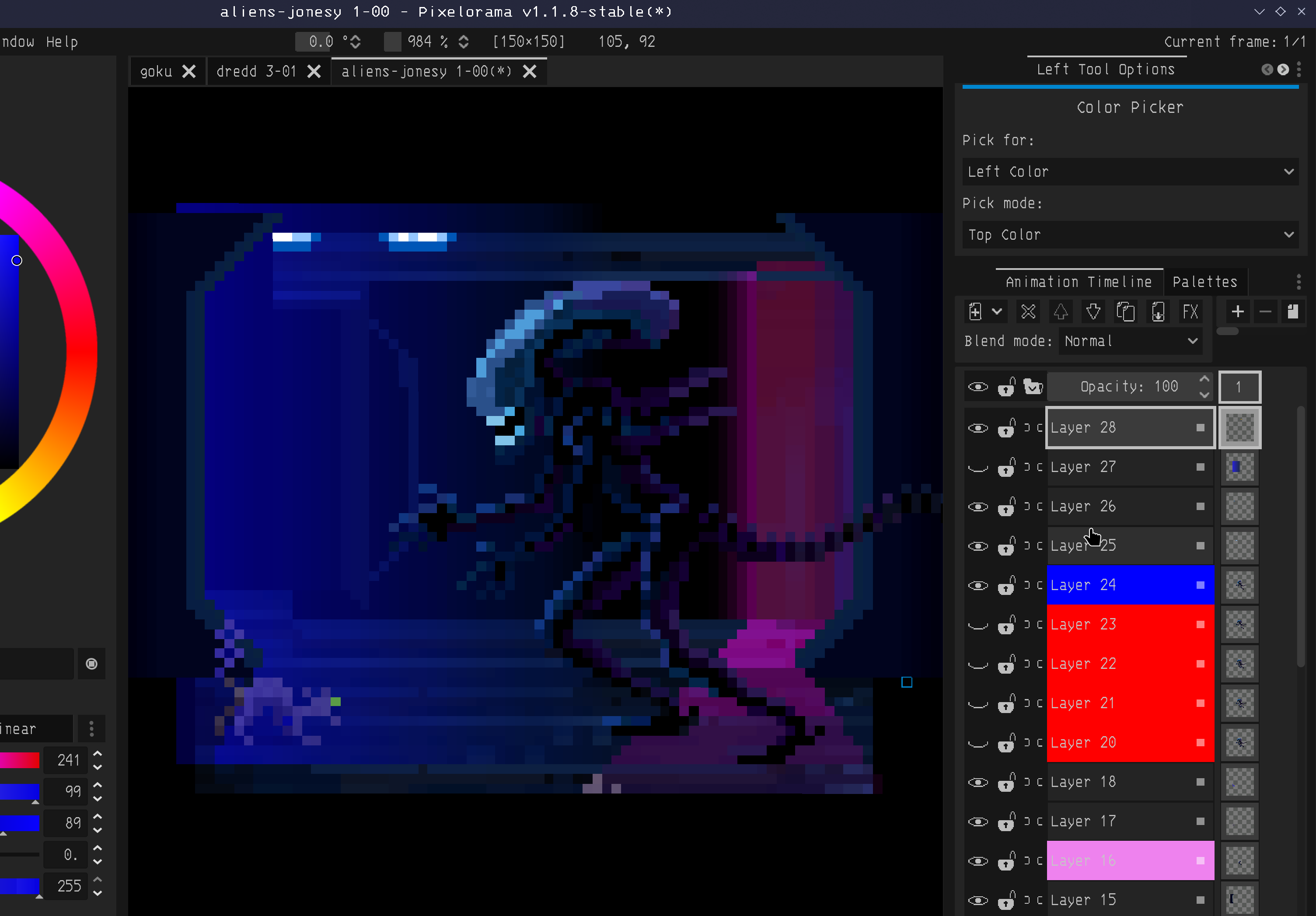Open the Pick mode Top Color dropdown
This screenshot has height=916, width=1316.
click(x=1130, y=234)
